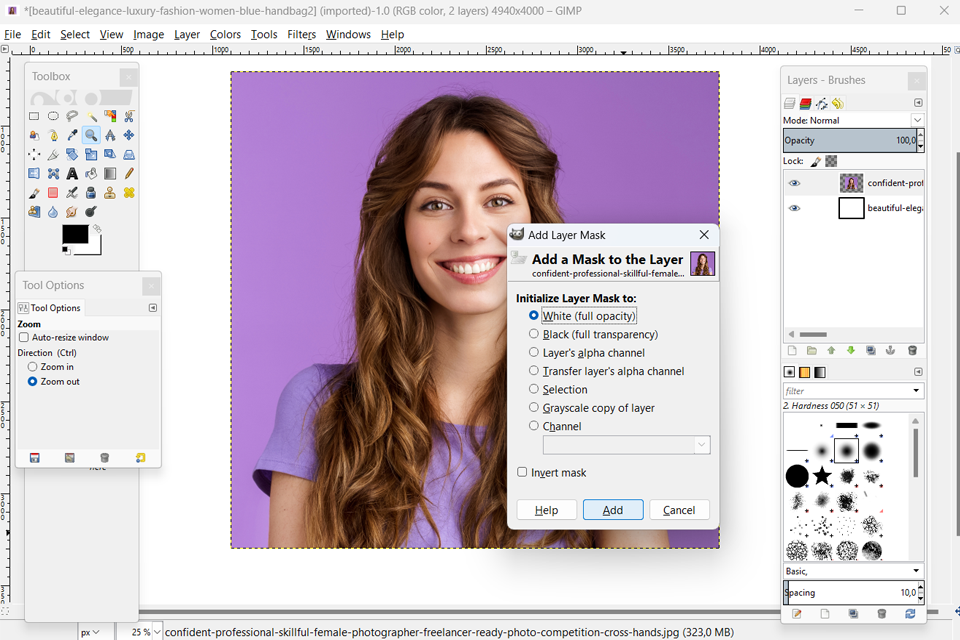Select White (full opacity) radio option

(x=534, y=315)
